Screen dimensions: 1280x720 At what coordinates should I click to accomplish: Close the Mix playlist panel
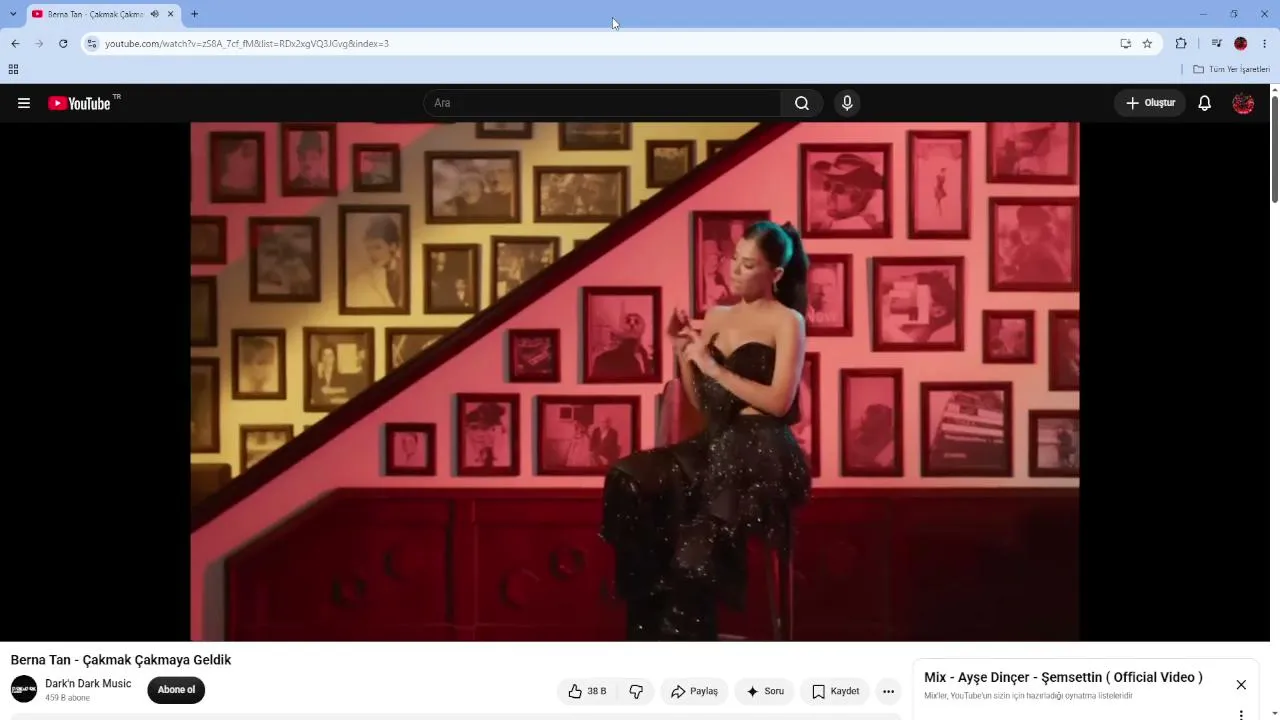tap(1241, 685)
